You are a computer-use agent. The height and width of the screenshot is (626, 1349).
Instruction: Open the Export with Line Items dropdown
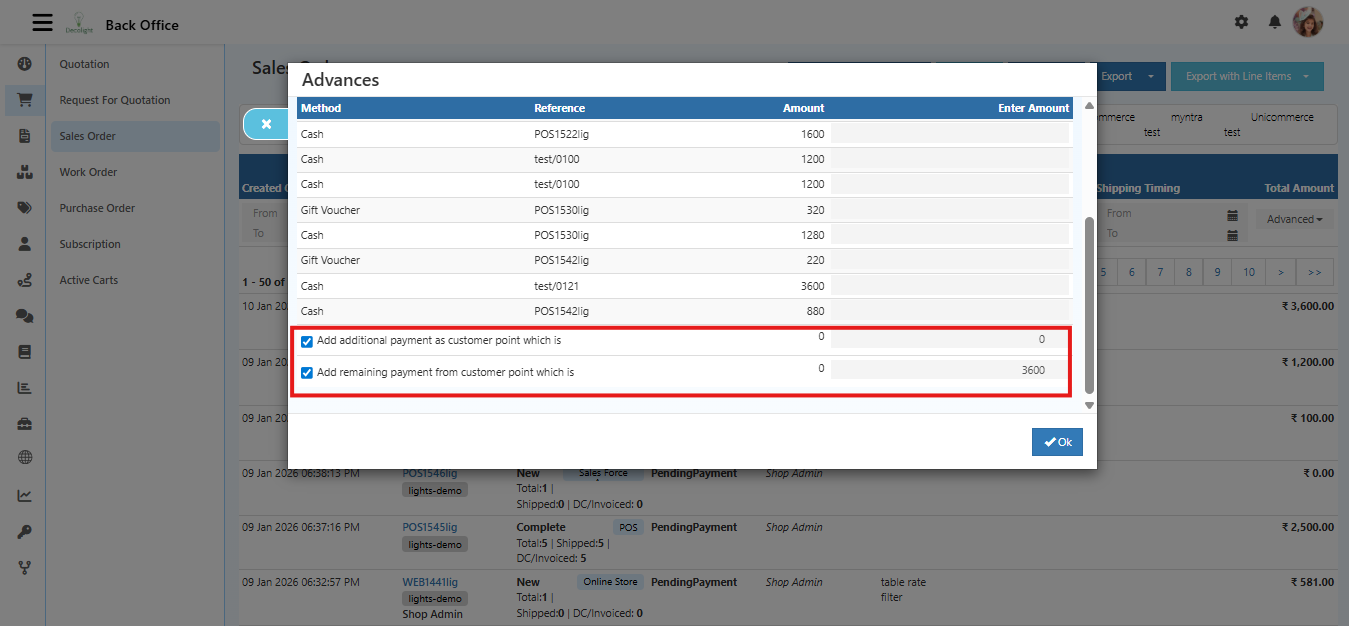click(1246, 77)
